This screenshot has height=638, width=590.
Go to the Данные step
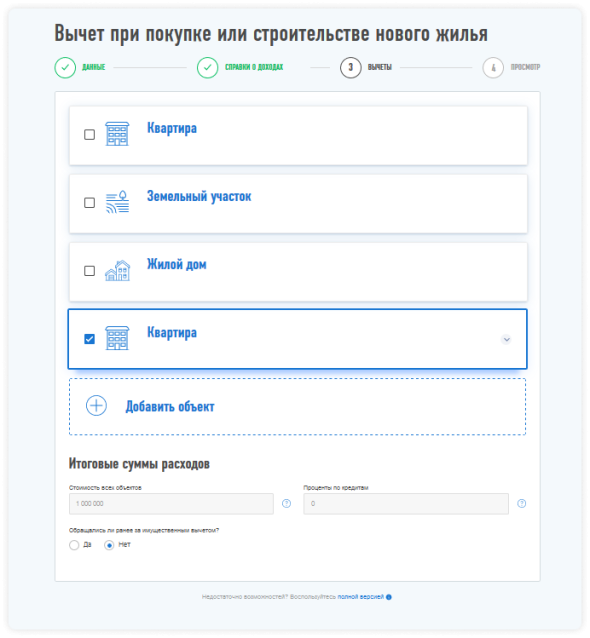(x=94, y=67)
